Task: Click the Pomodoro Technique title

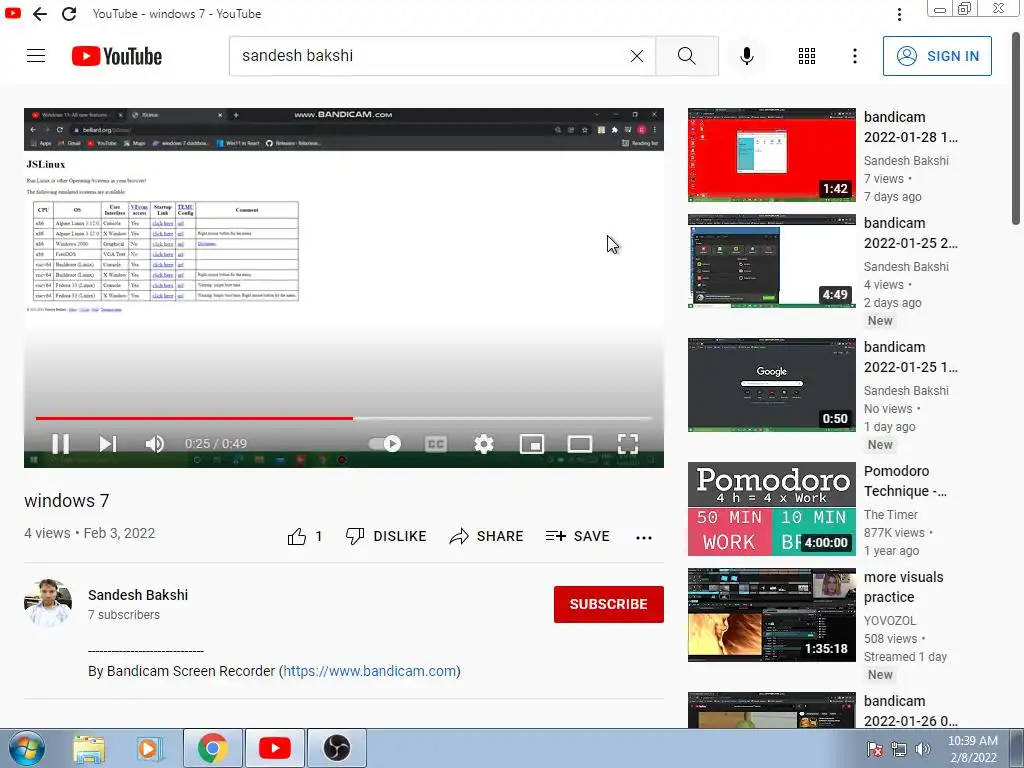Action: [x=905, y=481]
